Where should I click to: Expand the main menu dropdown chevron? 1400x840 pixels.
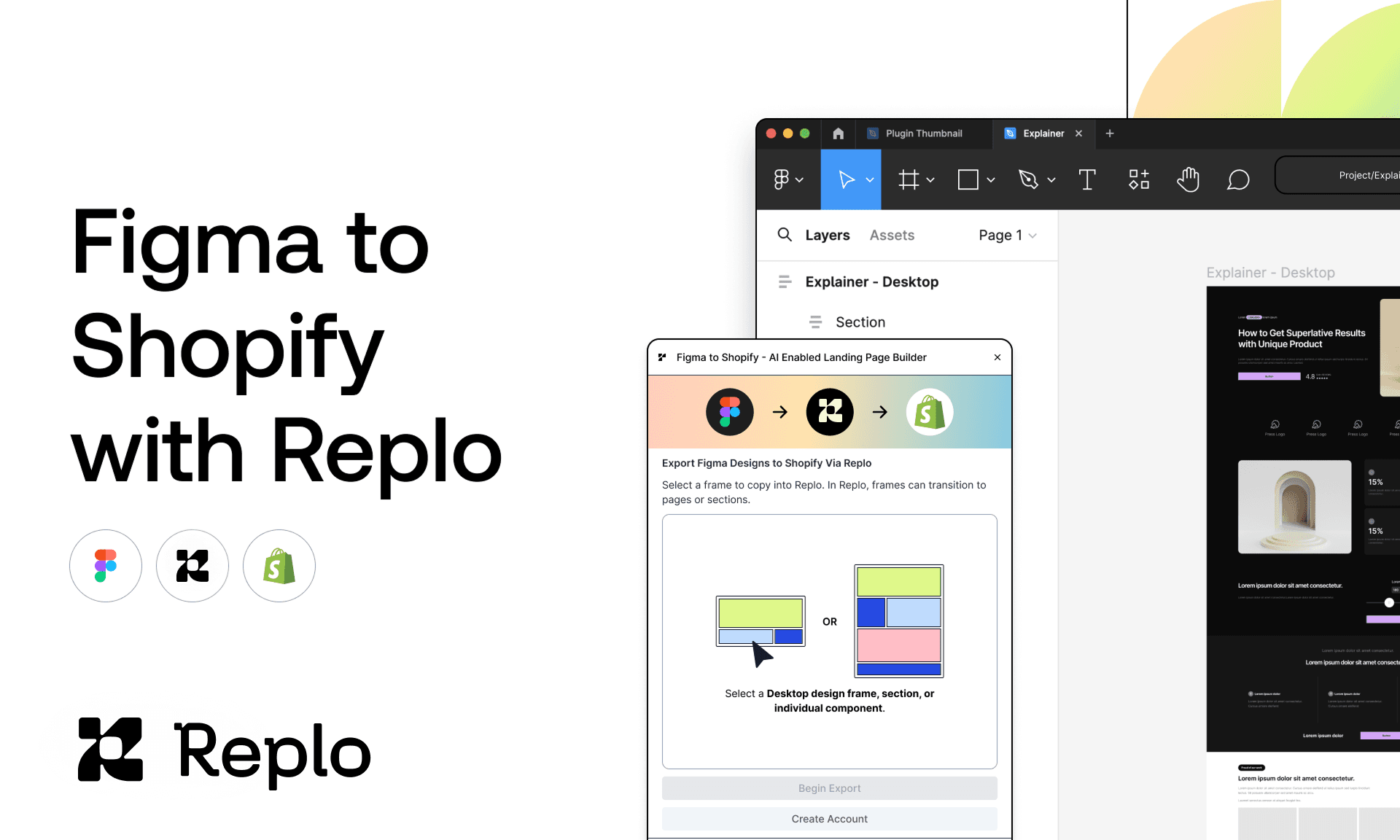(800, 180)
